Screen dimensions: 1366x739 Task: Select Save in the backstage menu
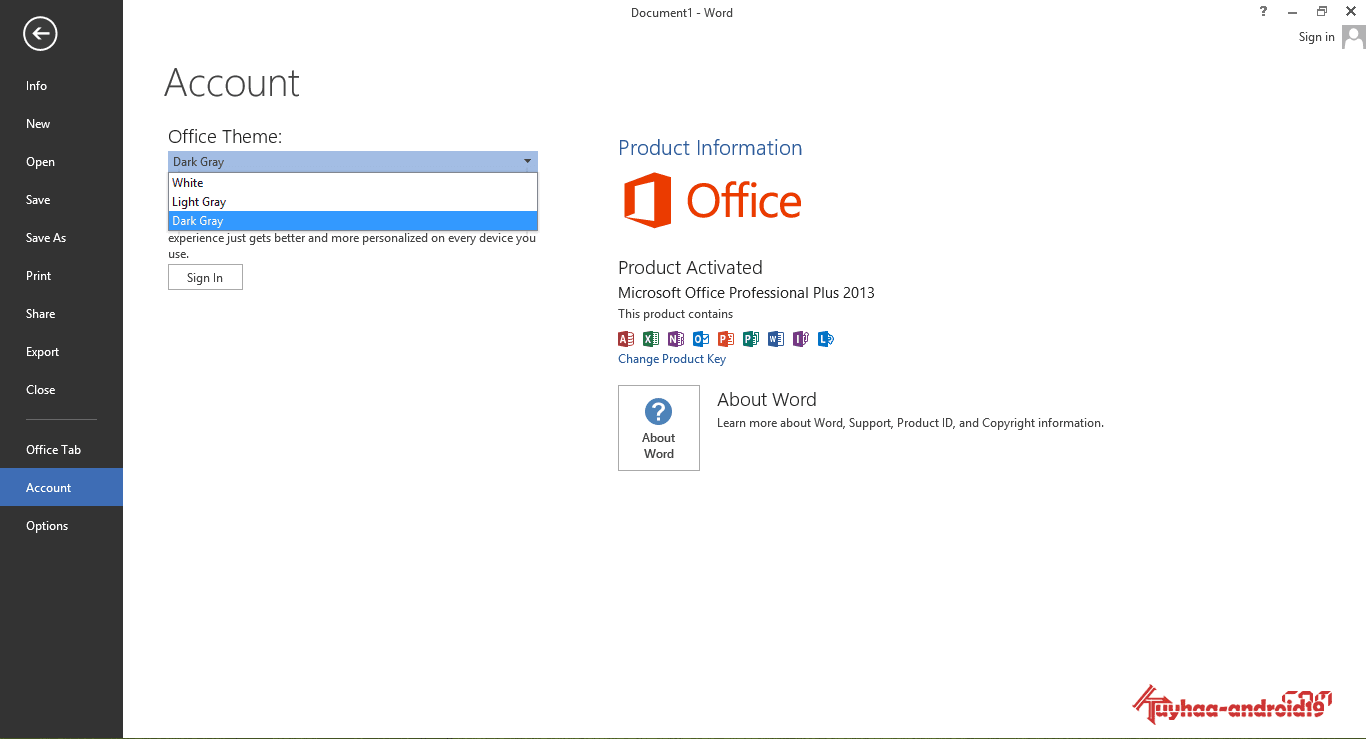(x=61, y=200)
